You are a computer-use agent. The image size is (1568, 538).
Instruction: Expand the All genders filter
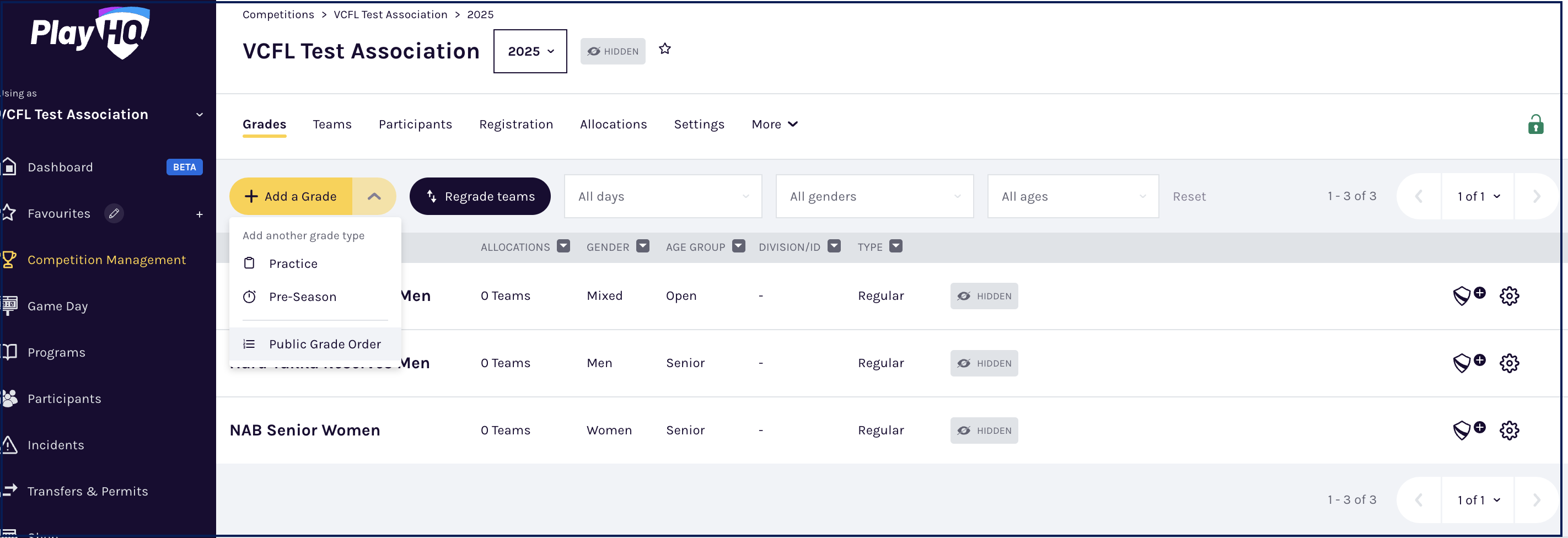pos(873,197)
